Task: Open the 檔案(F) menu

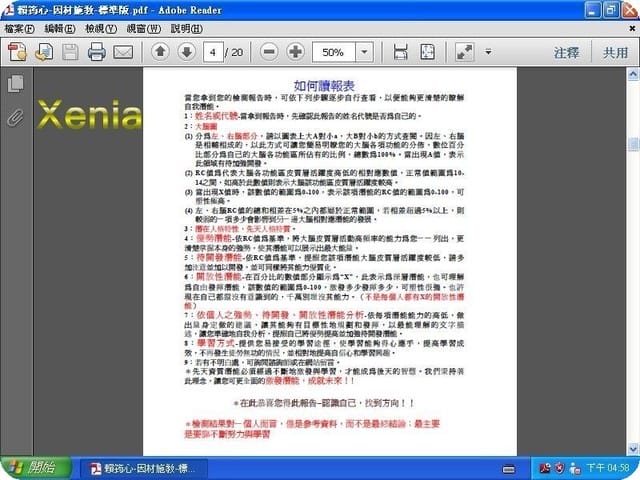Action: [19, 29]
